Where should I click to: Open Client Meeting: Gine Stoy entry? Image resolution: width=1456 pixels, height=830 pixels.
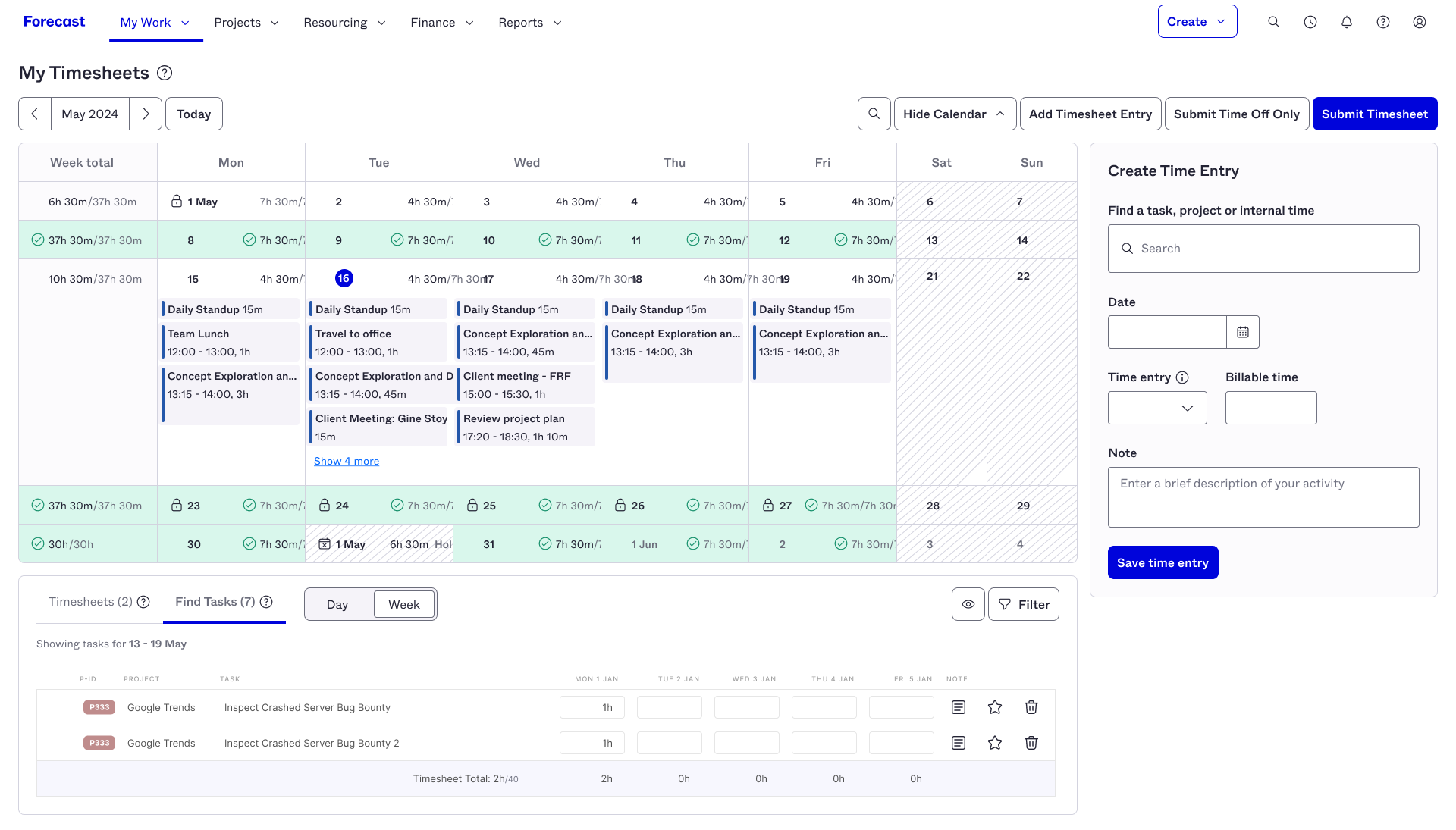click(x=378, y=428)
